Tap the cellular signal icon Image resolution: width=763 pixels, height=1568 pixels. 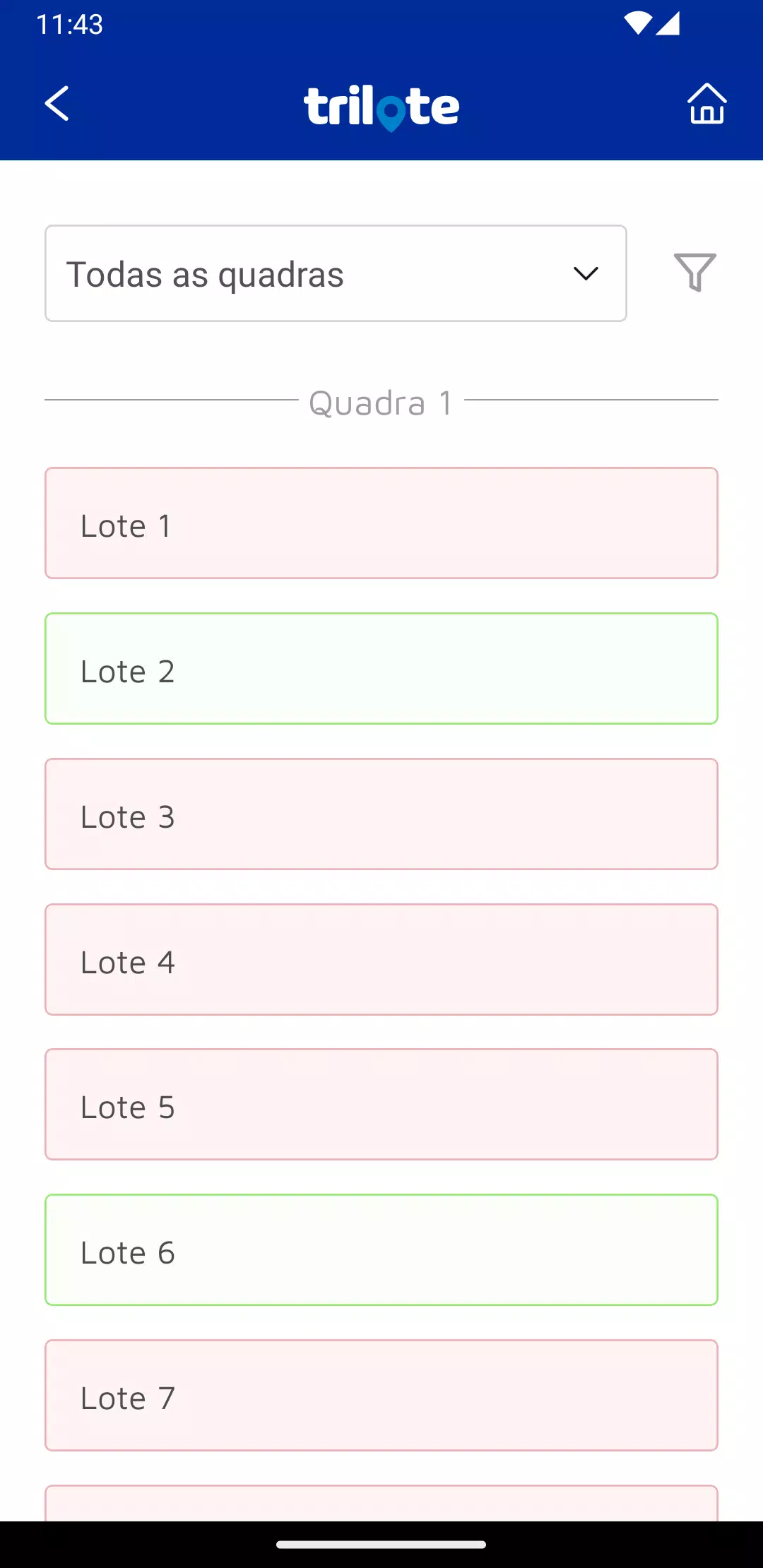pyautogui.click(x=668, y=24)
